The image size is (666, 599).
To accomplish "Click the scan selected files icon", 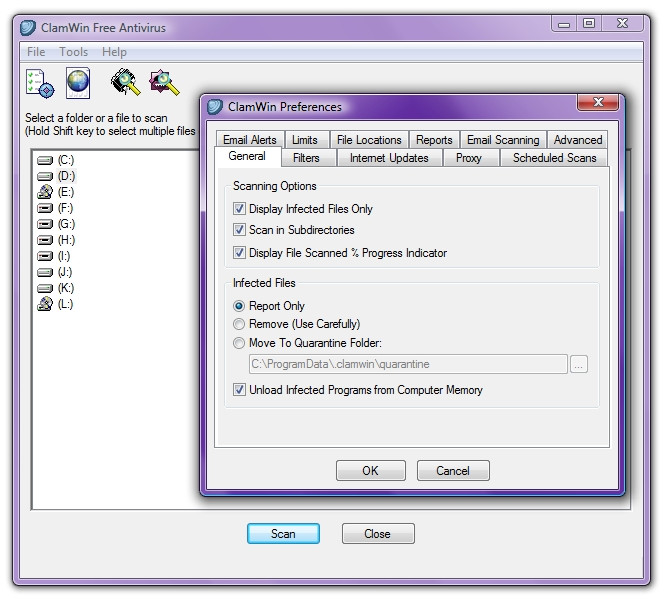I will [164, 83].
